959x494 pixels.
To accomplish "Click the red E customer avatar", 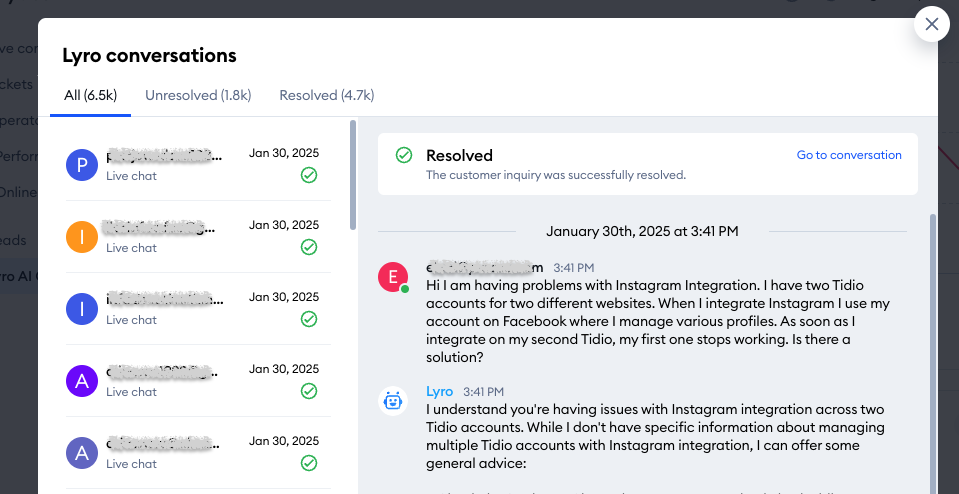I will (x=393, y=276).
